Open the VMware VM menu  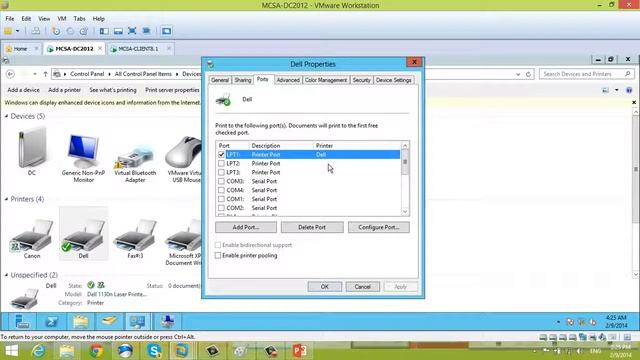(x=62, y=19)
